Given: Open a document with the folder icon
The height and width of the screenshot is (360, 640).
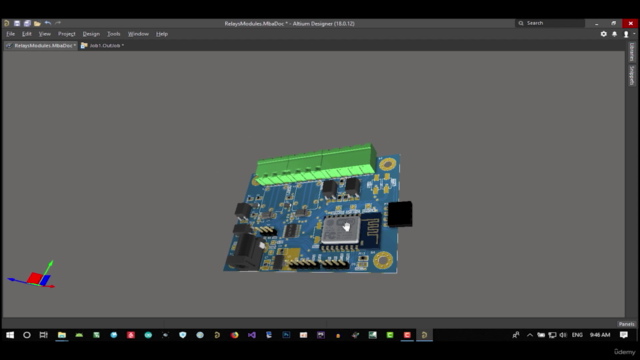Looking at the screenshot, I should (37, 24).
